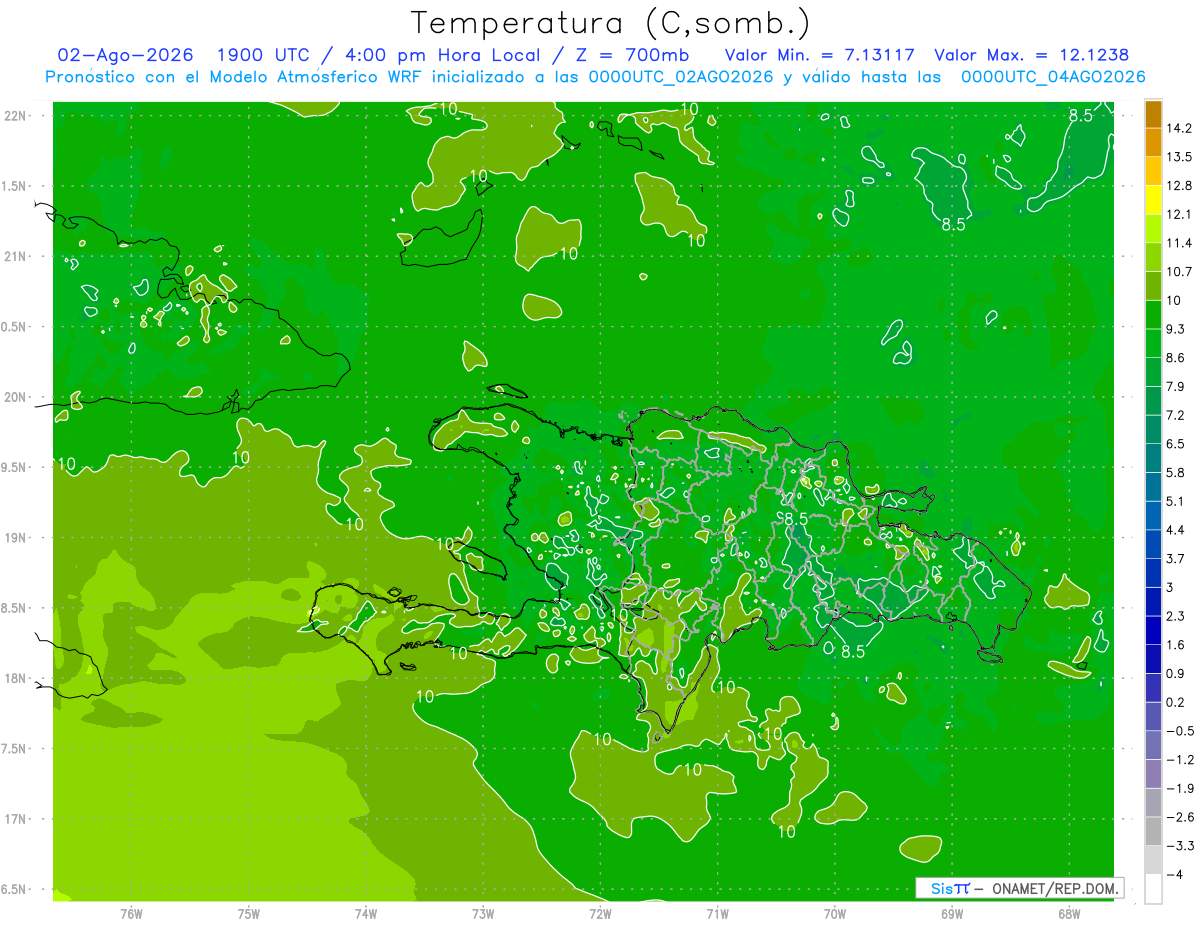Pick the gray swatch between -3.3 and -2.6
The image size is (1200, 927).
[1153, 831]
